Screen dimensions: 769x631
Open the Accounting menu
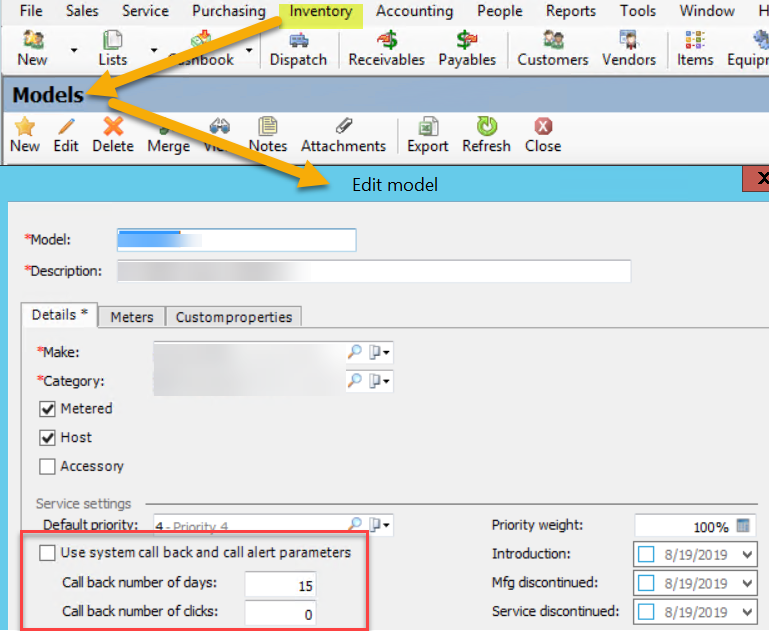(x=414, y=11)
